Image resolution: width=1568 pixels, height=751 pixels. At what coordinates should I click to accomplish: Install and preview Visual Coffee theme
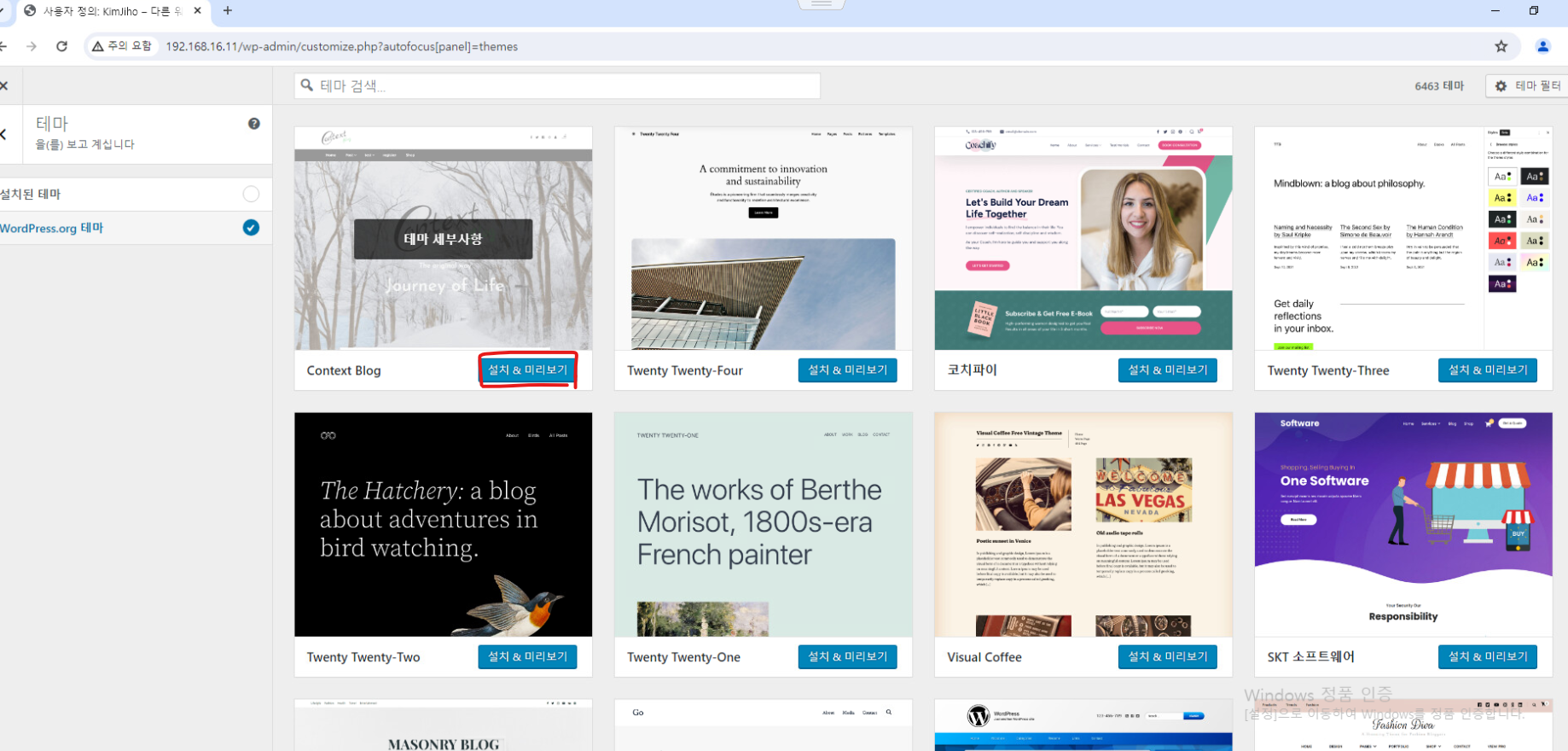[1167, 656]
